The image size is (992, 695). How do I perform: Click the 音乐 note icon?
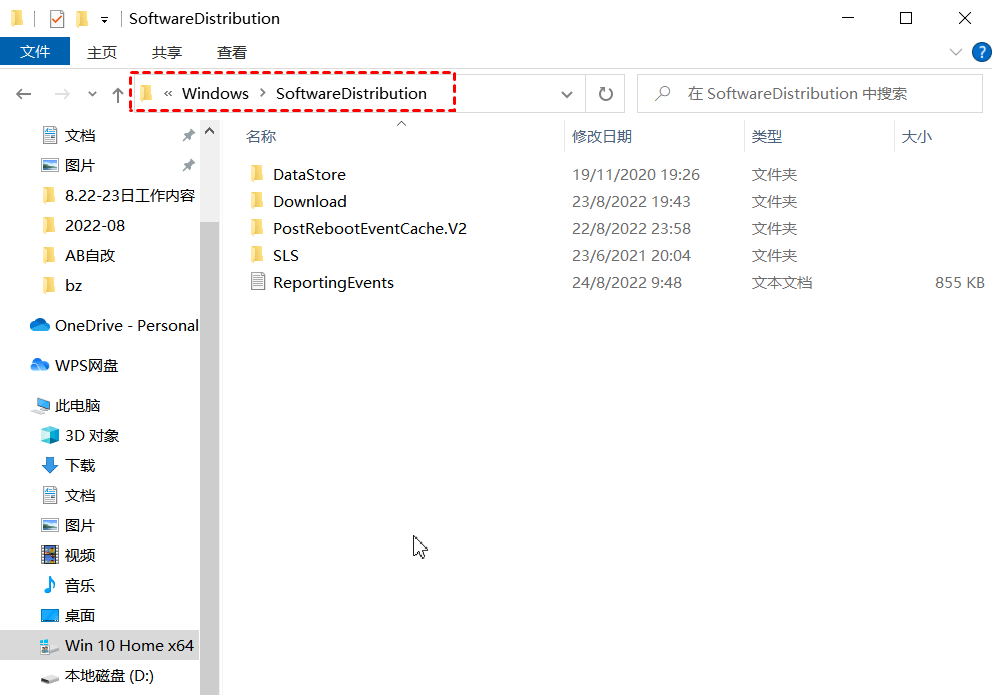pos(49,585)
